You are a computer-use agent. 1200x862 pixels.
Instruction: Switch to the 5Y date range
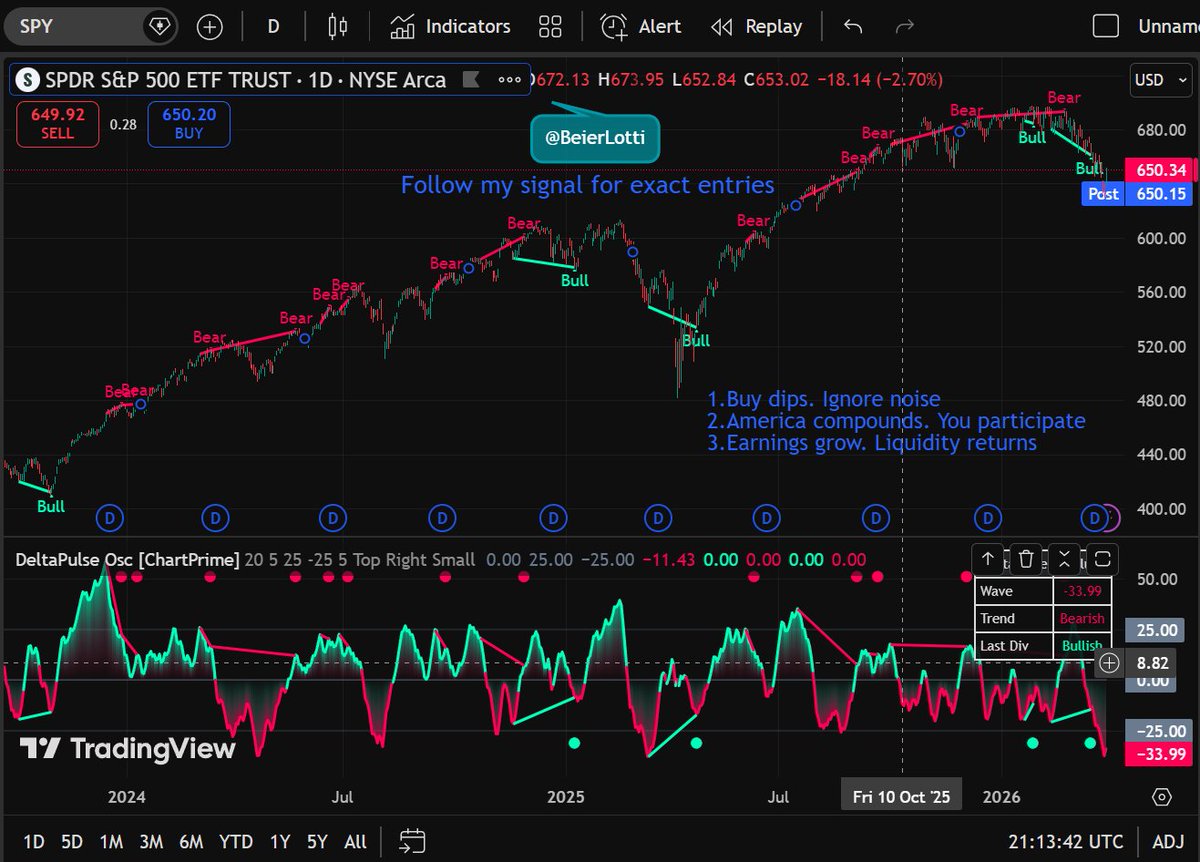(x=317, y=841)
